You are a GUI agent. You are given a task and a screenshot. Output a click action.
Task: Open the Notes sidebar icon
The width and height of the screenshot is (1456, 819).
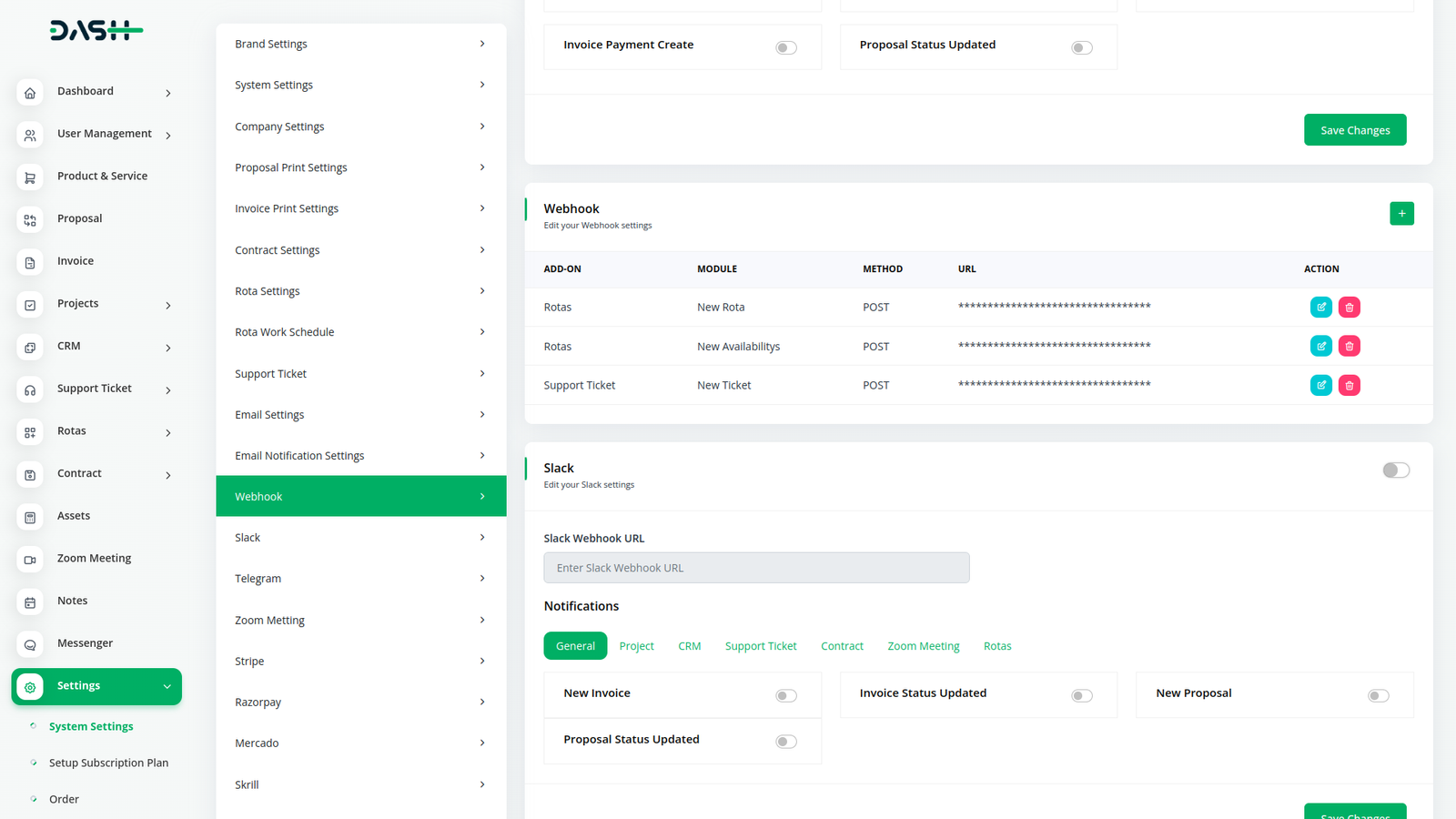pyautogui.click(x=30, y=602)
